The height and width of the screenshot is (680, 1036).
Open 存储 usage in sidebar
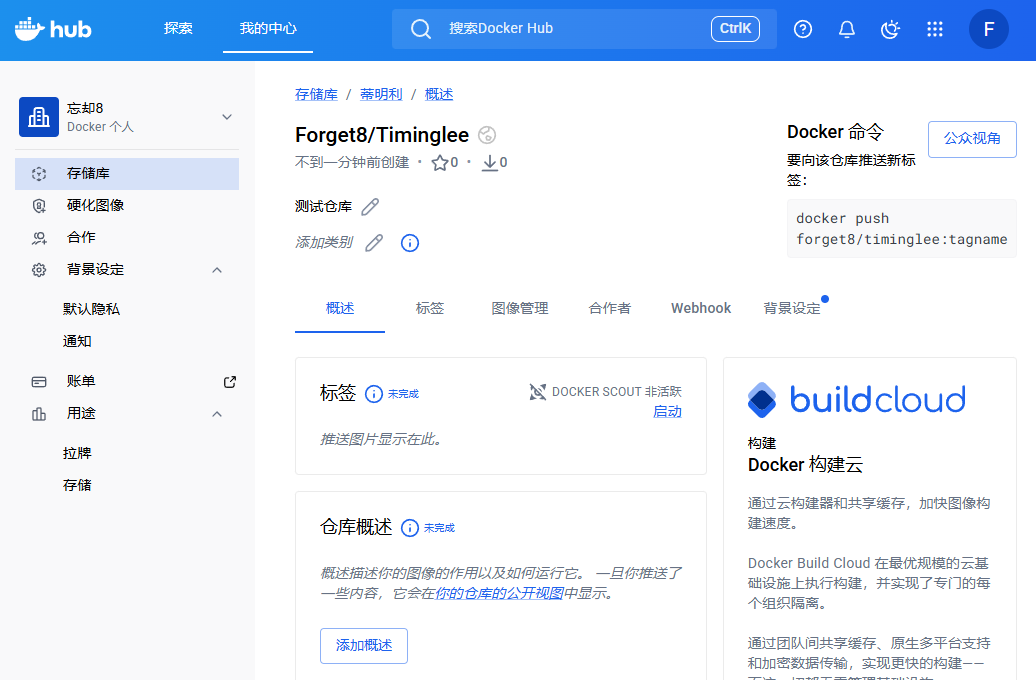point(77,486)
